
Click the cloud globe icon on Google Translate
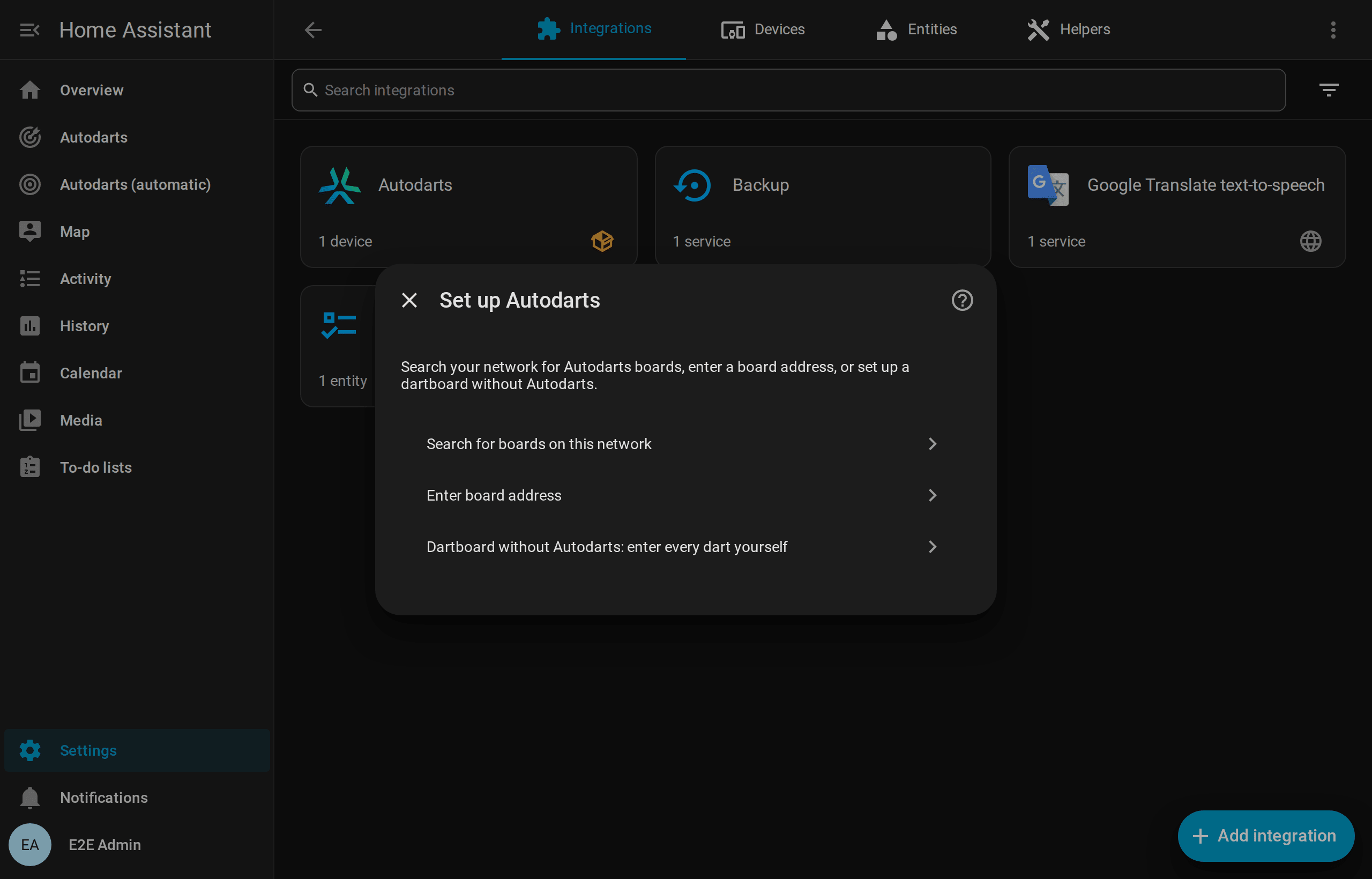point(1310,241)
